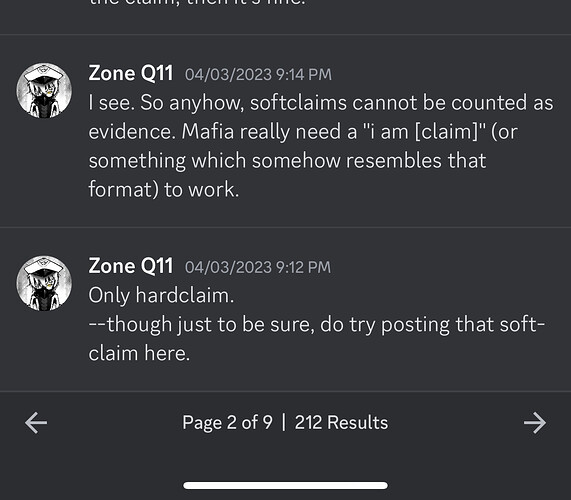Open Zone Q11's avatar on the 9:14 PM message
Viewport: 571px width, 500px height.
(44, 90)
